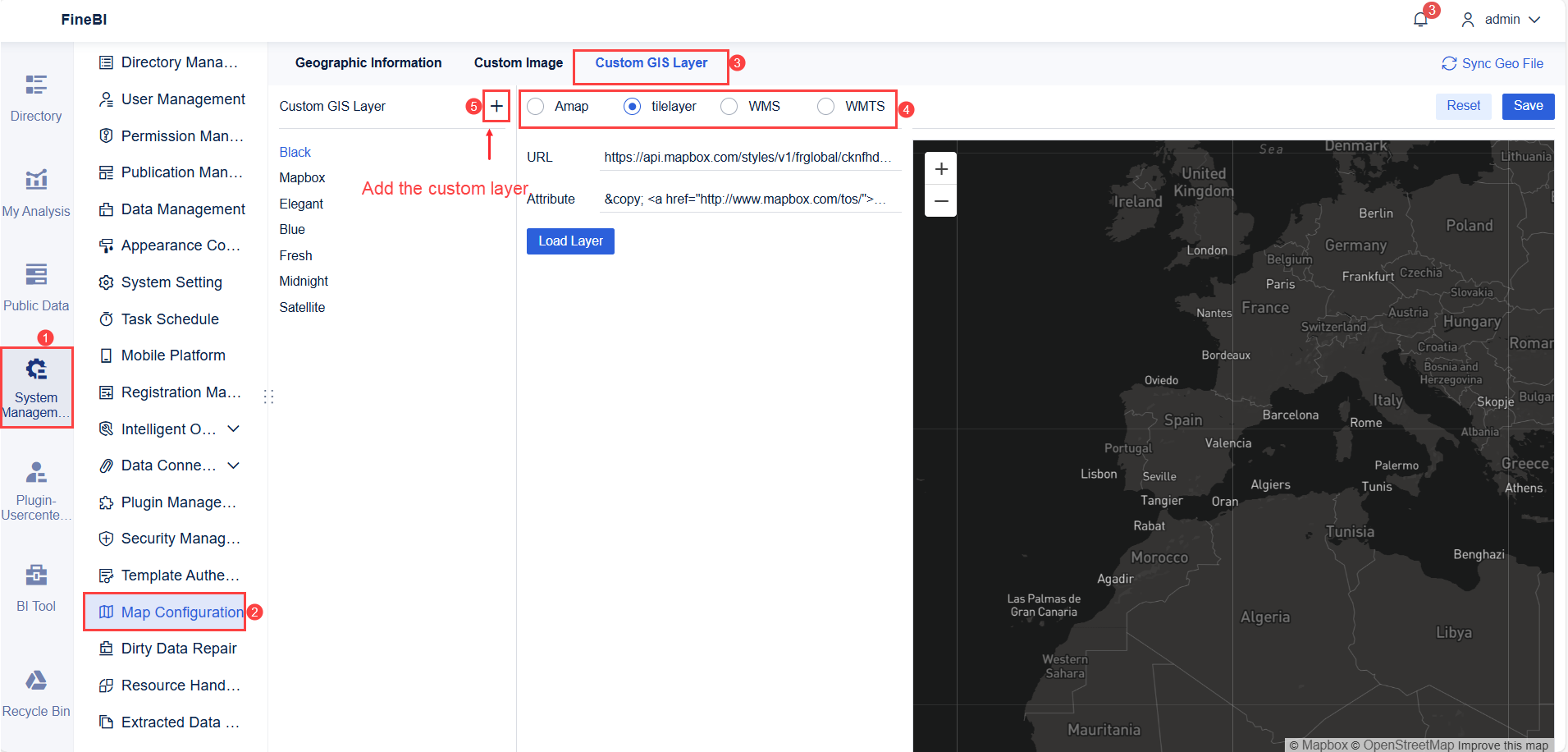Switch to Custom Image tab
The width and height of the screenshot is (1568, 752).
click(x=519, y=62)
